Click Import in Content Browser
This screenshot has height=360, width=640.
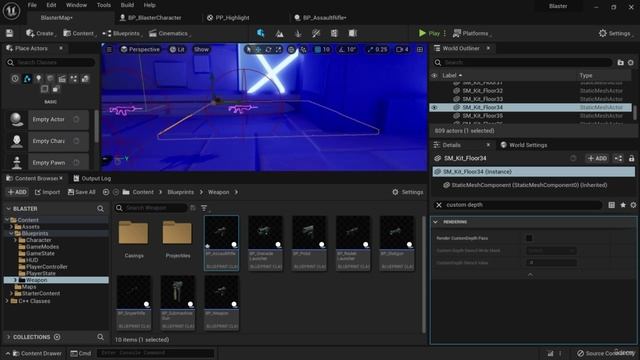pyautogui.click(x=47, y=192)
